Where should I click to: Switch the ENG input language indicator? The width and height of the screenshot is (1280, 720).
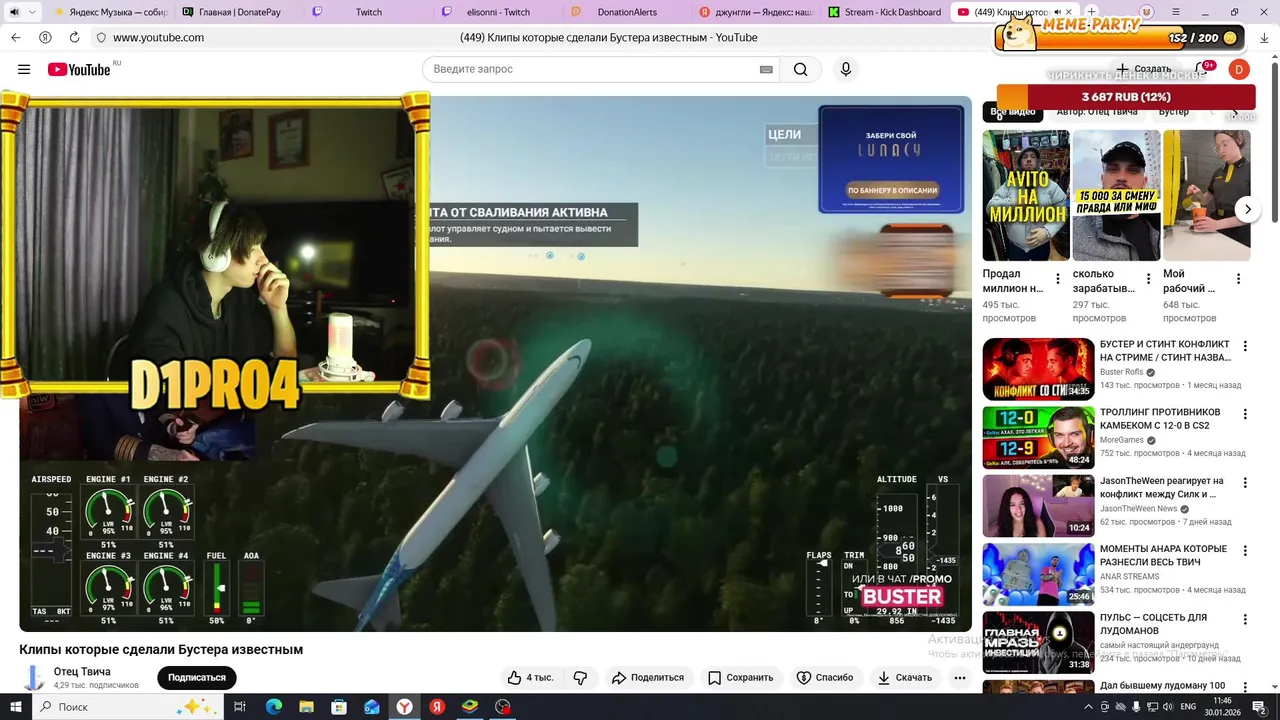(1188, 707)
